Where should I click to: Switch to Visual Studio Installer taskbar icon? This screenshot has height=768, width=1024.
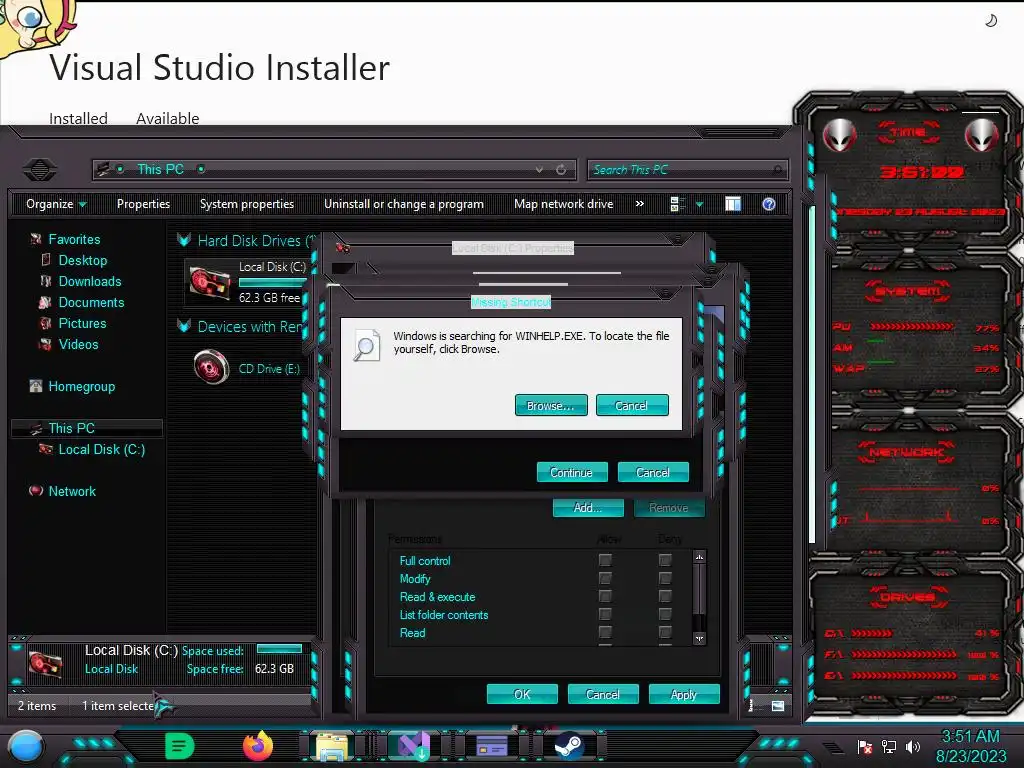pos(413,746)
